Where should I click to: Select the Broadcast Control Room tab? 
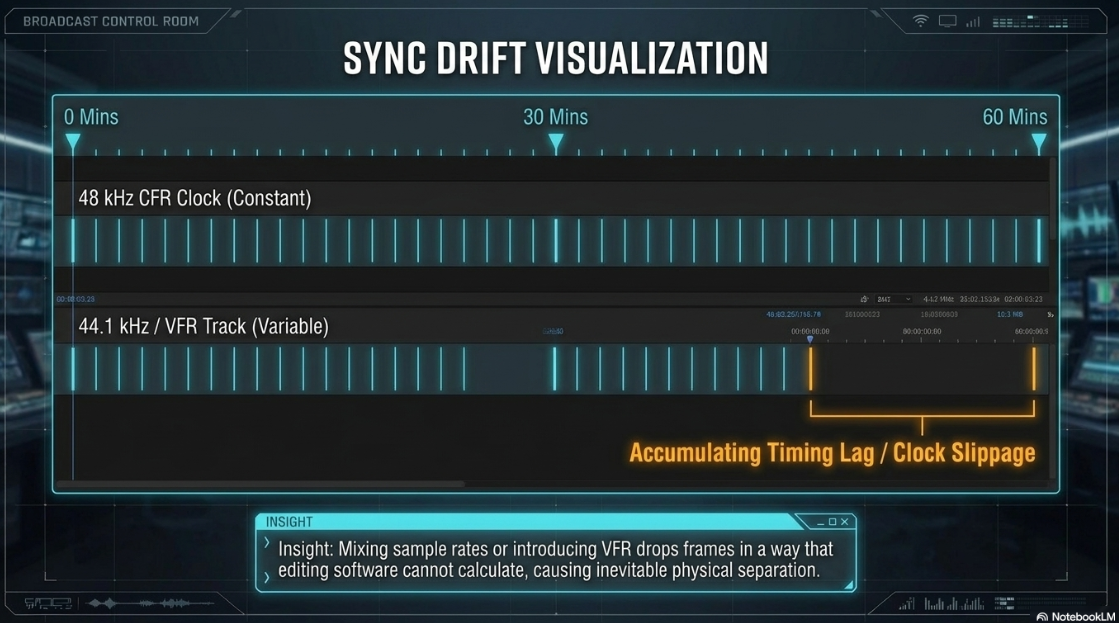coord(111,21)
